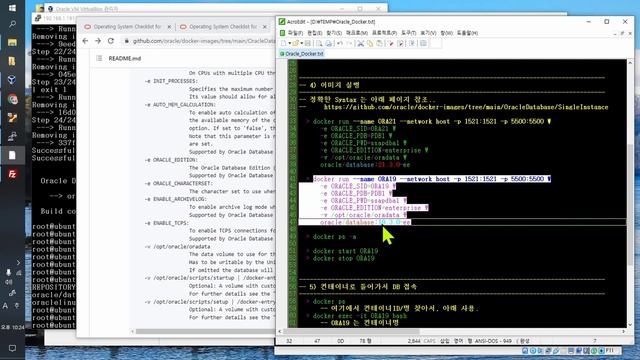
Task: Click the Find pencil-like icon in AcroEdit toolbar
Action: pos(391,43)
